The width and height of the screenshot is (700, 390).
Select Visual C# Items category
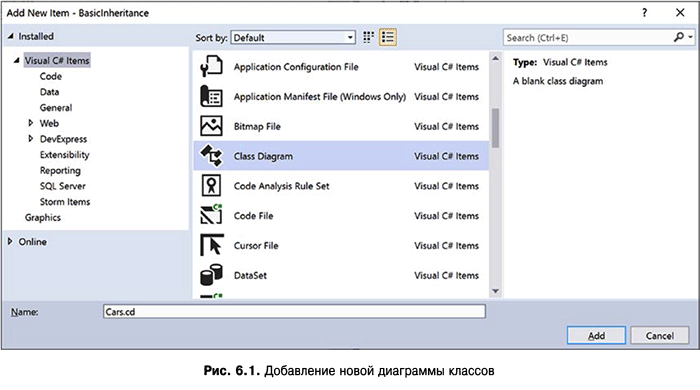[x=57, y=60]
